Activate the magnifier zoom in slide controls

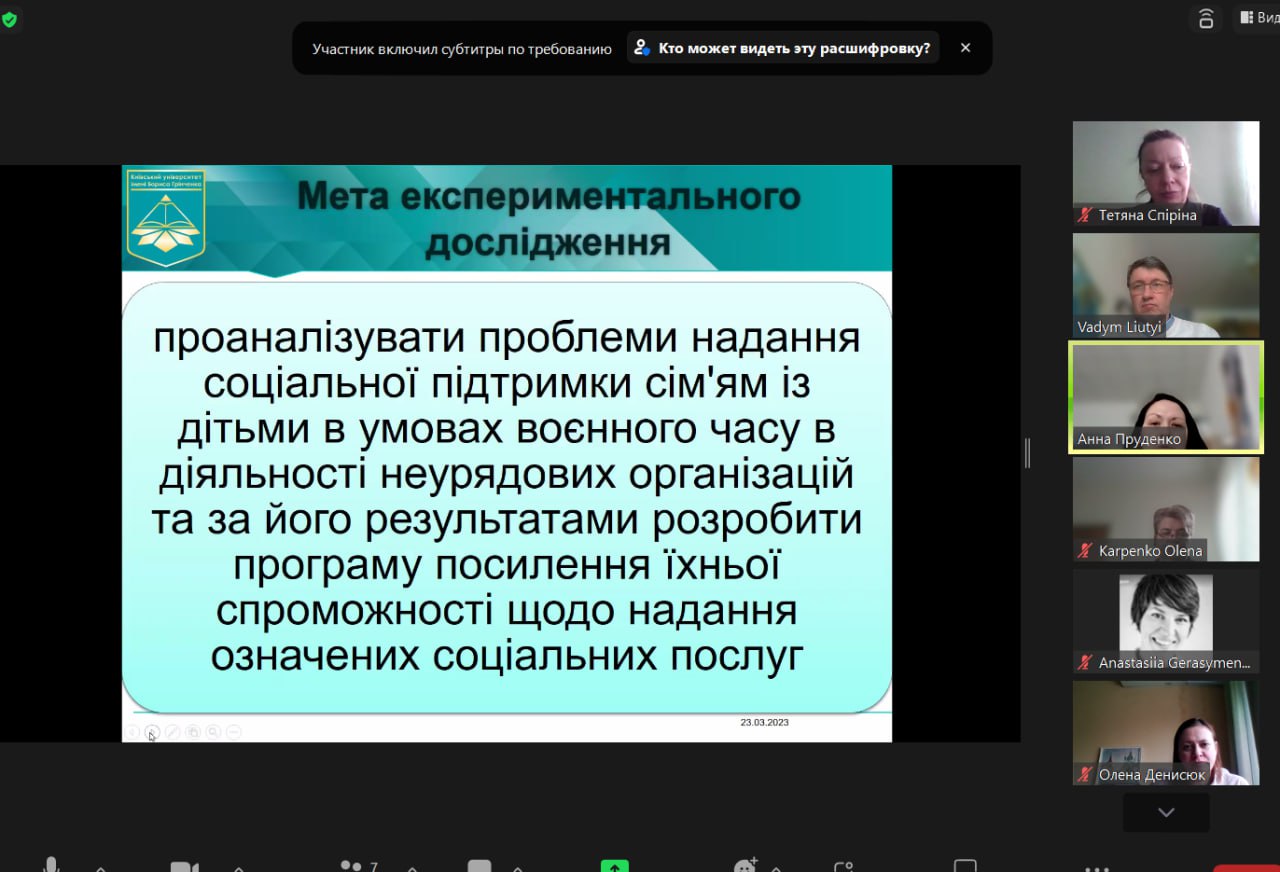213,732
